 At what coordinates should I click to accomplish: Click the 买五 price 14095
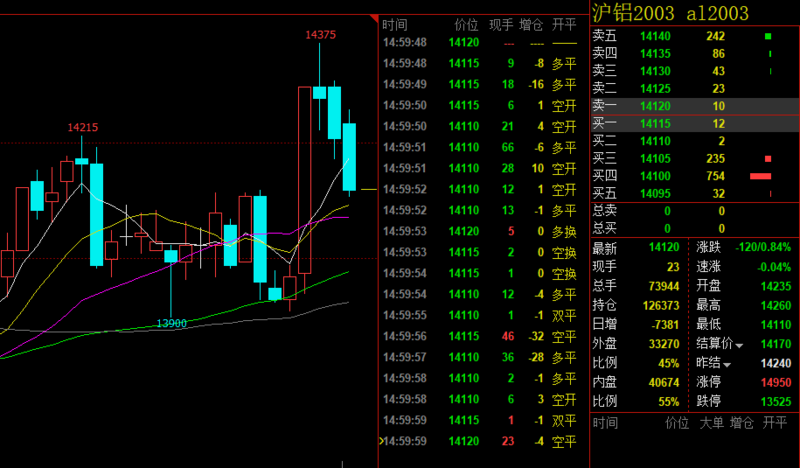point(655,193)
